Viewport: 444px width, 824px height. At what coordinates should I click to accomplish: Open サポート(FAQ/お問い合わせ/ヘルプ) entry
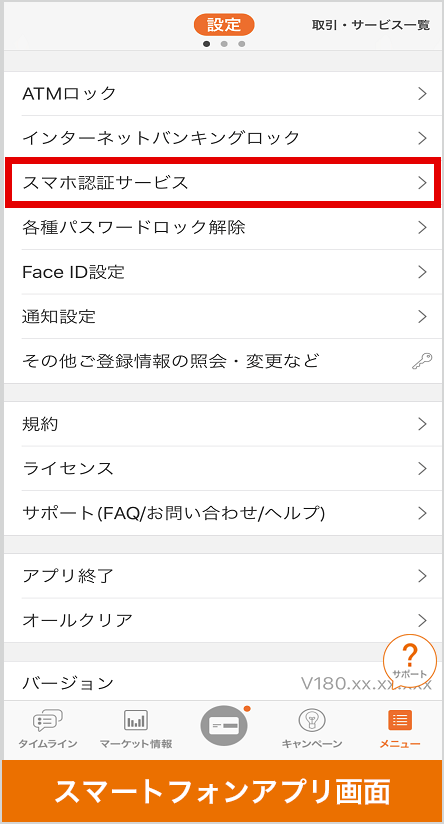223,513
